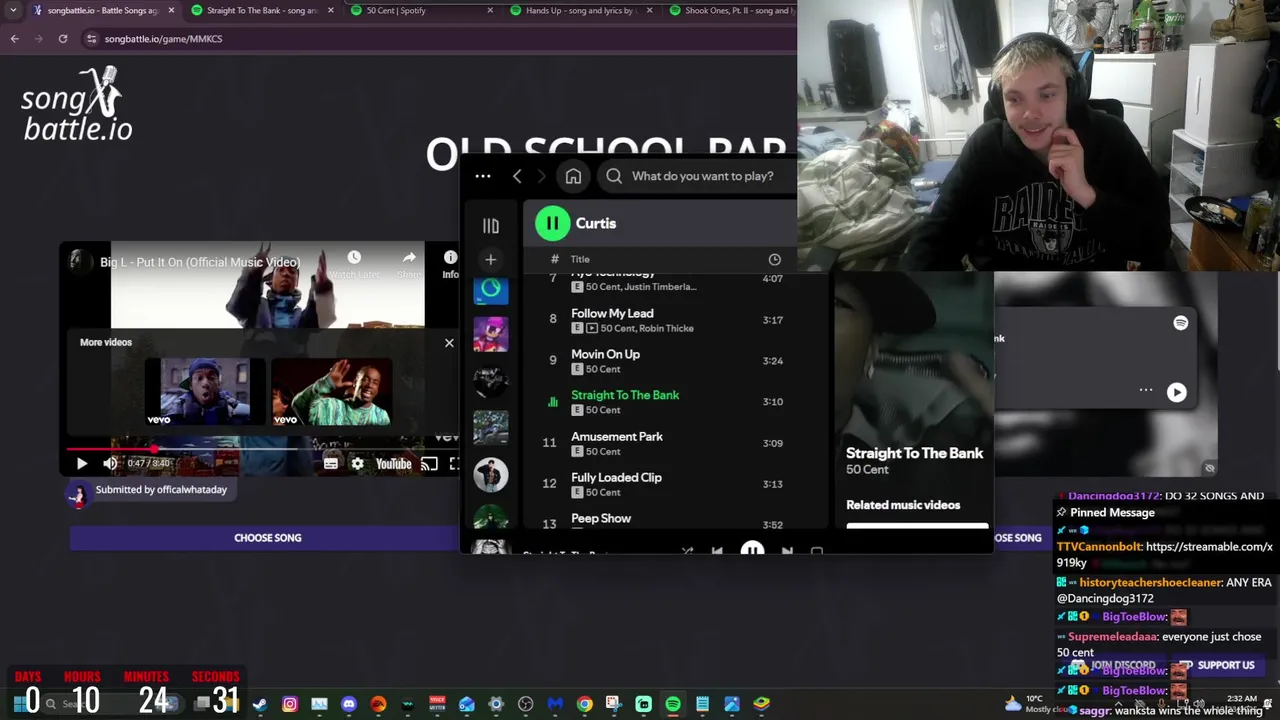This screenshot has width=1280, height=720.
Task: Show the YouTube video Info card
Action: [450, 264]
